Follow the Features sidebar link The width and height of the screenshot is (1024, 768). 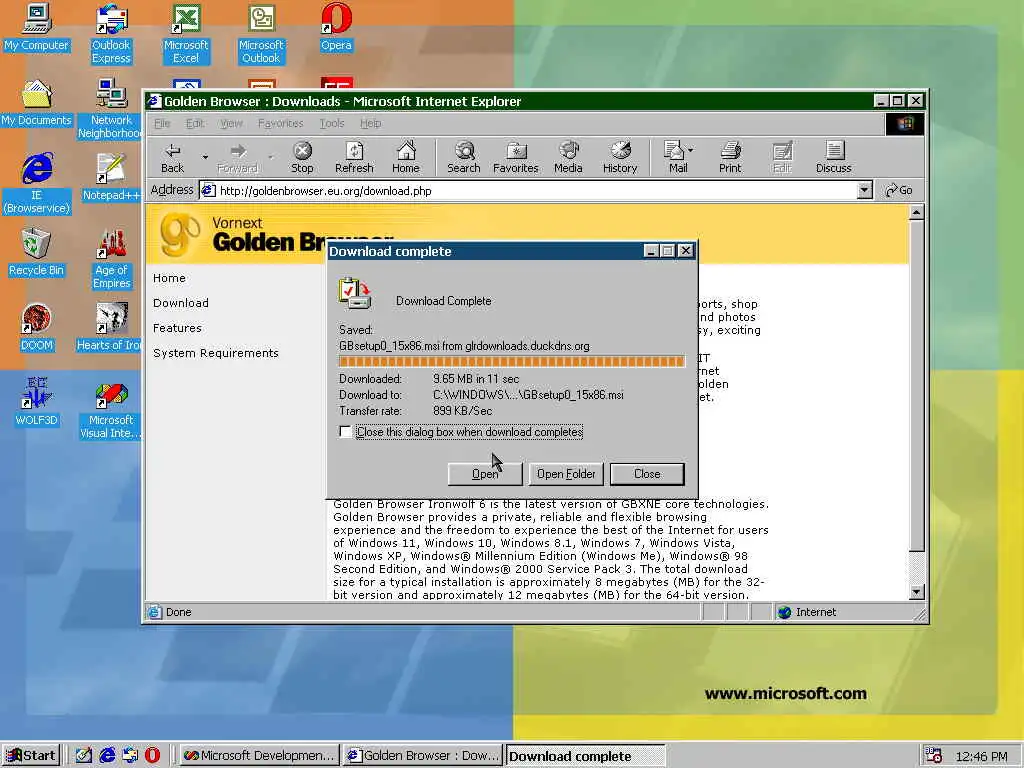(177, 328)
